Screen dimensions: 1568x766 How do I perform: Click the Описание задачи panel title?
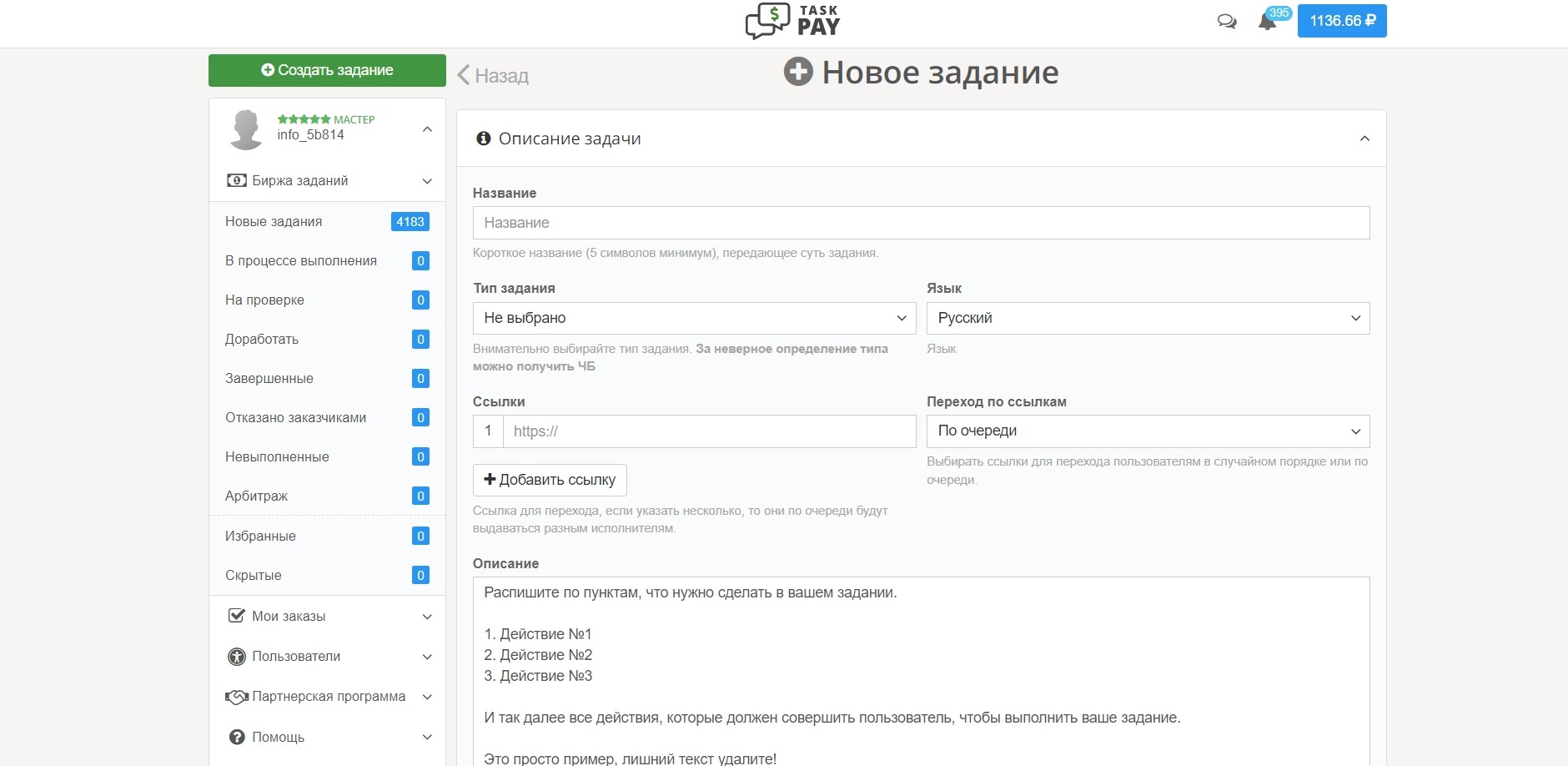[x=570, y=139]
